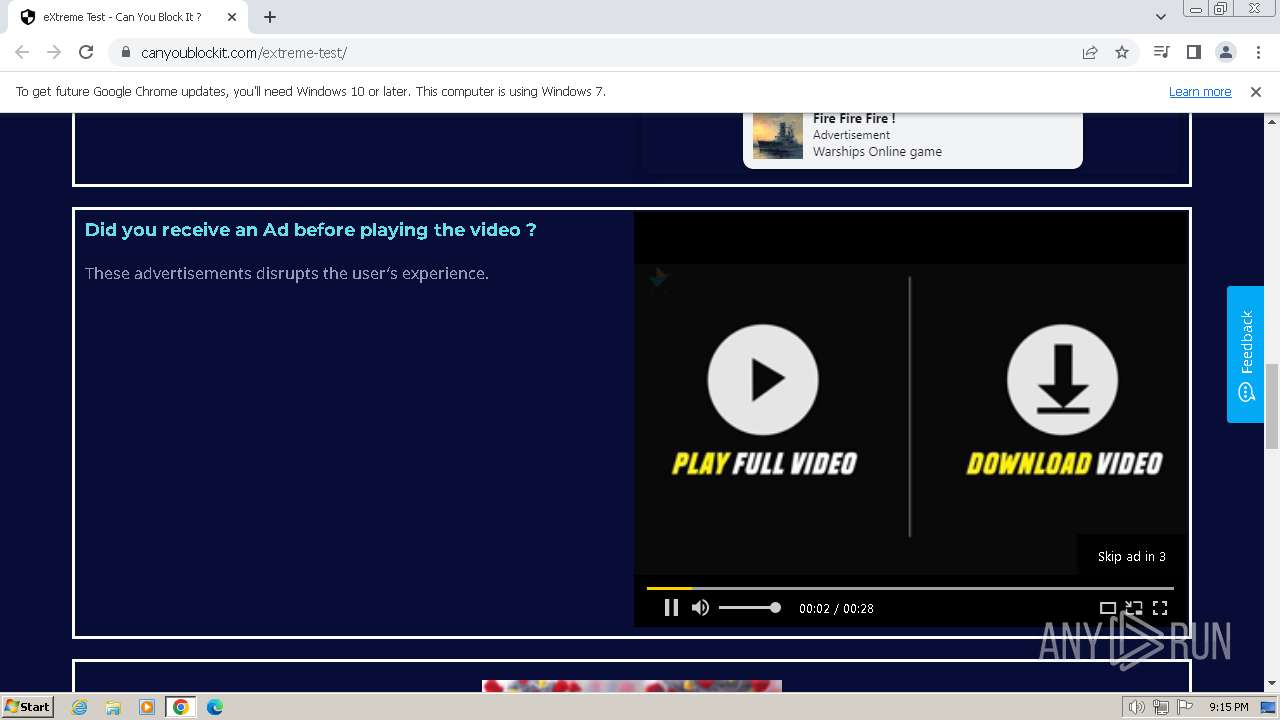
Task: Seek on the video progress bar
Action: coord(910,588)
